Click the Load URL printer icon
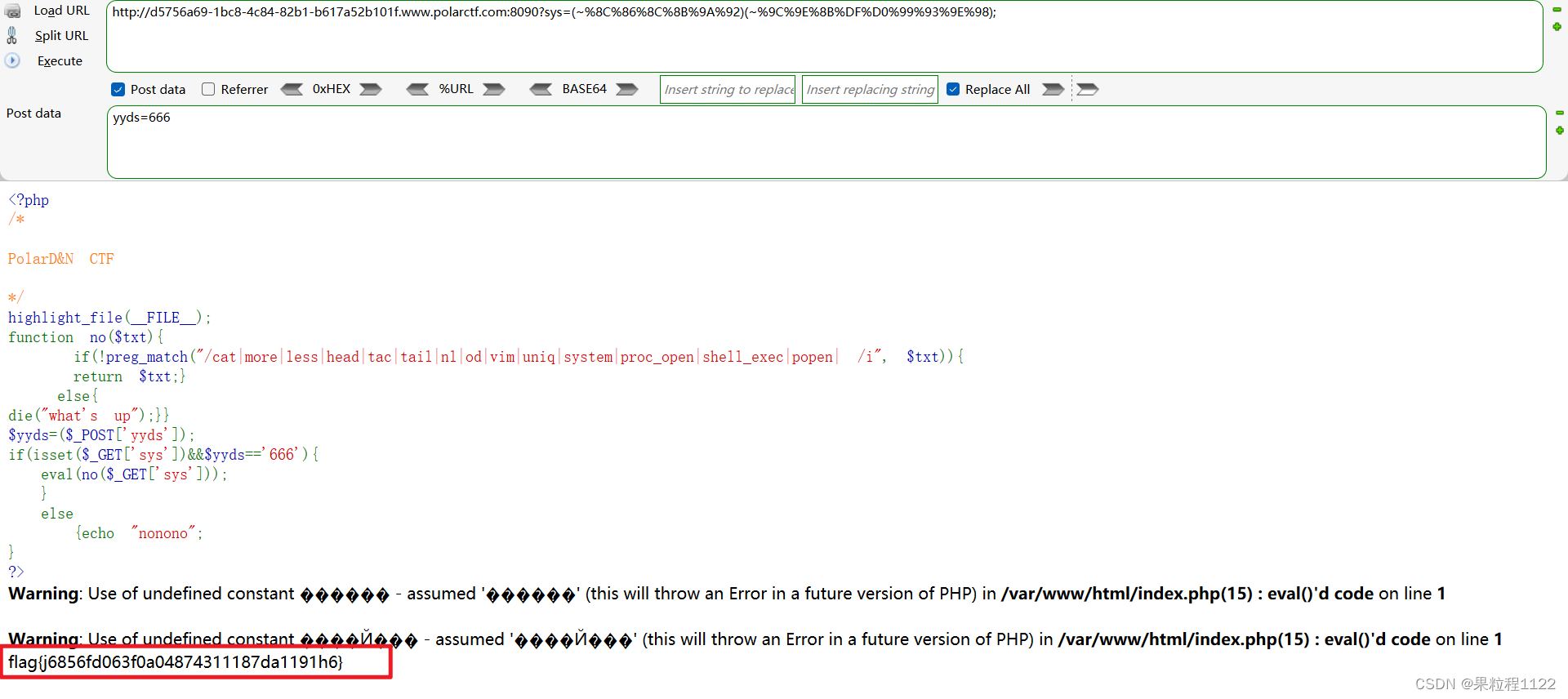Viewport: 1568px width, 699px height. 12,11
